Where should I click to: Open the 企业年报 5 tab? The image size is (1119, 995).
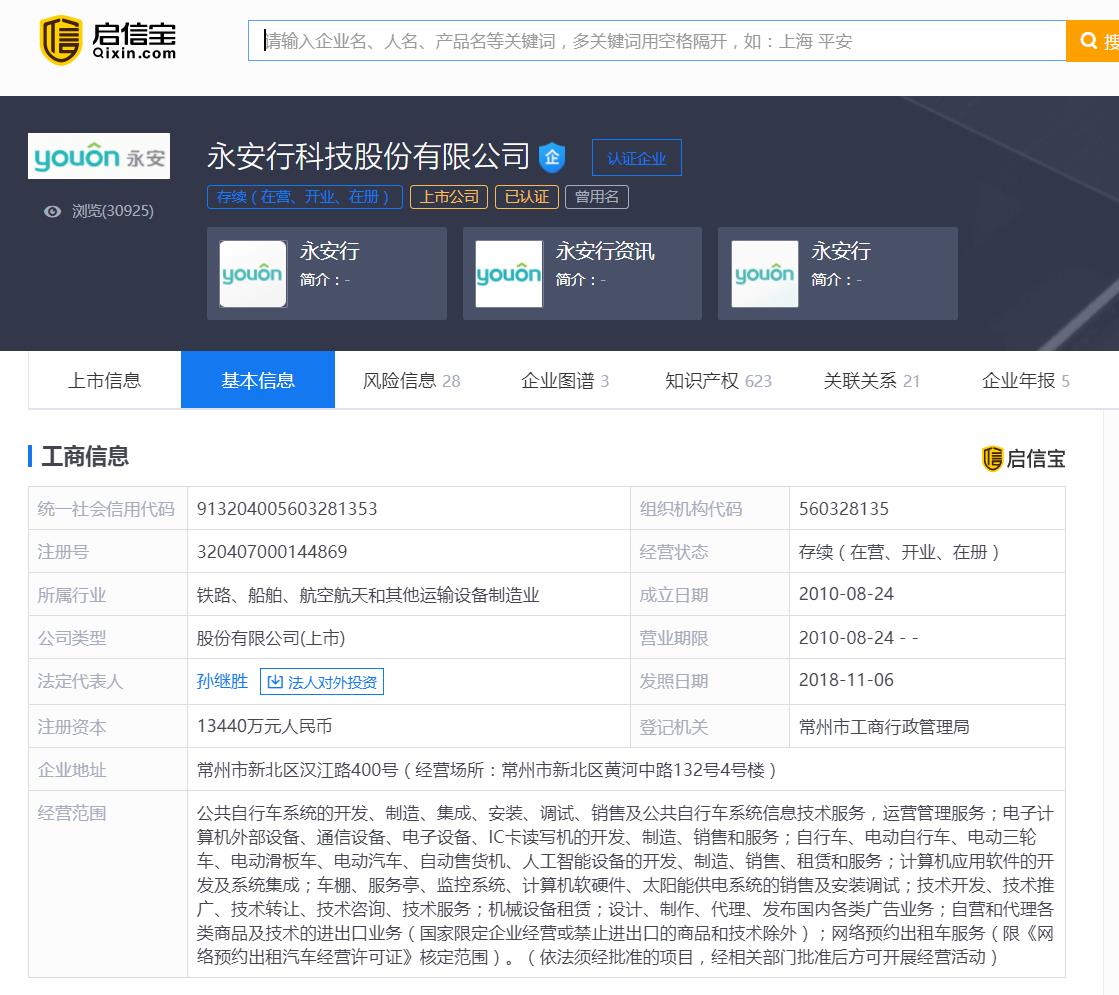tap(1026, 380)
